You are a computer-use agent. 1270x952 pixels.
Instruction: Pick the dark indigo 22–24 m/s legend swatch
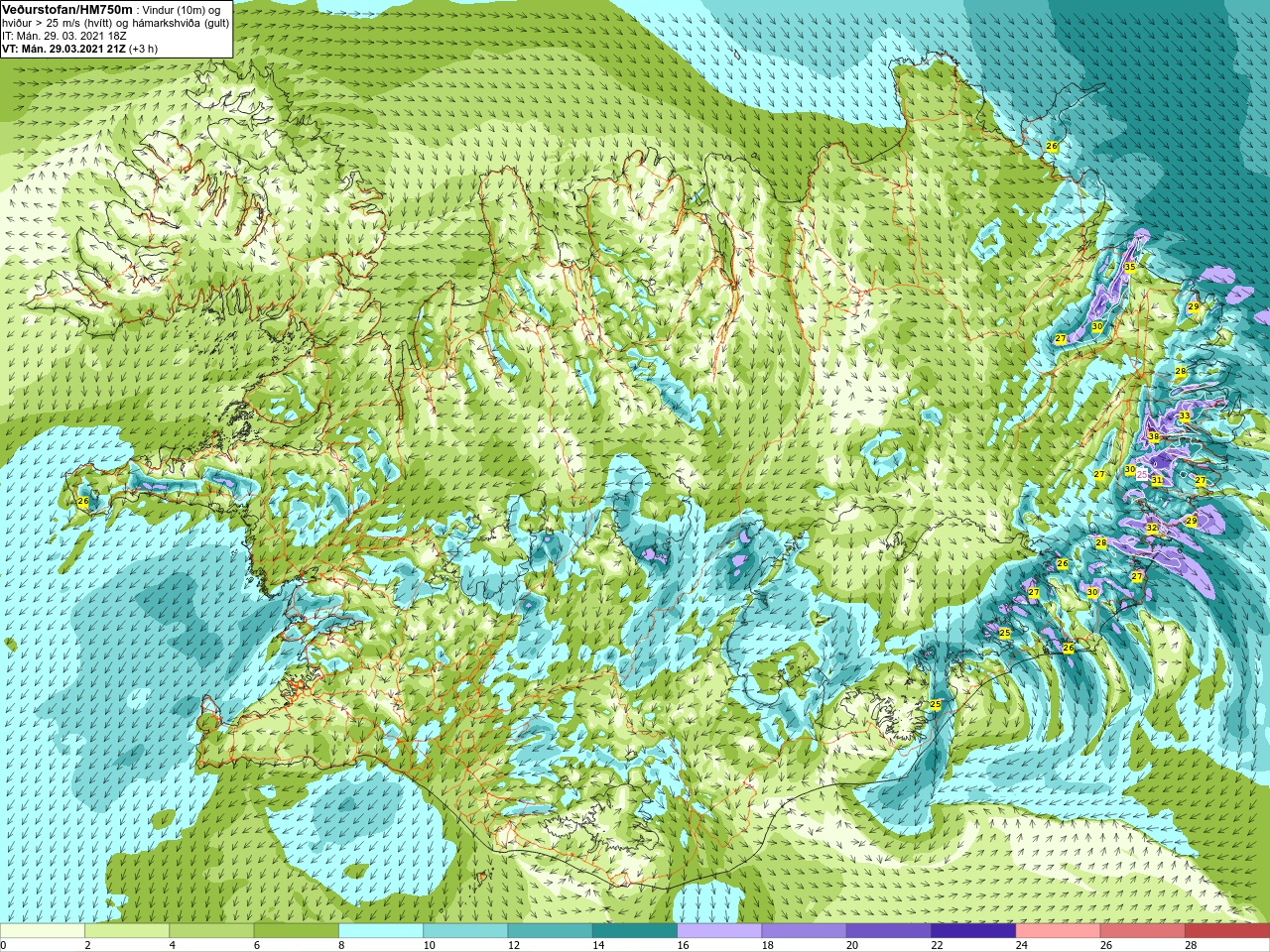pos(973,931)
